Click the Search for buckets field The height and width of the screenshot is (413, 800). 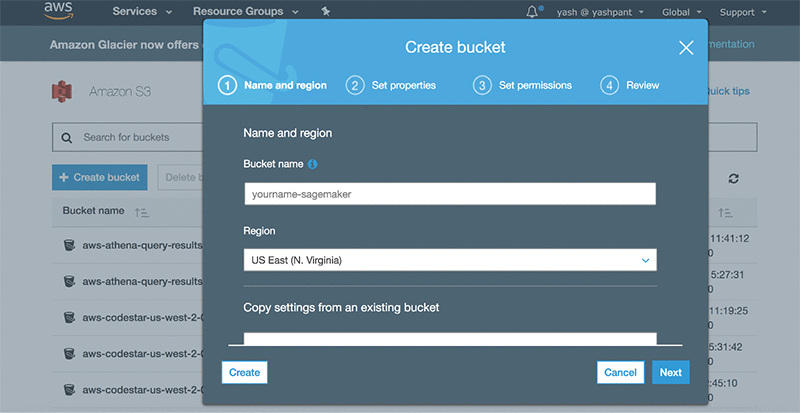(x=128, y=137)
